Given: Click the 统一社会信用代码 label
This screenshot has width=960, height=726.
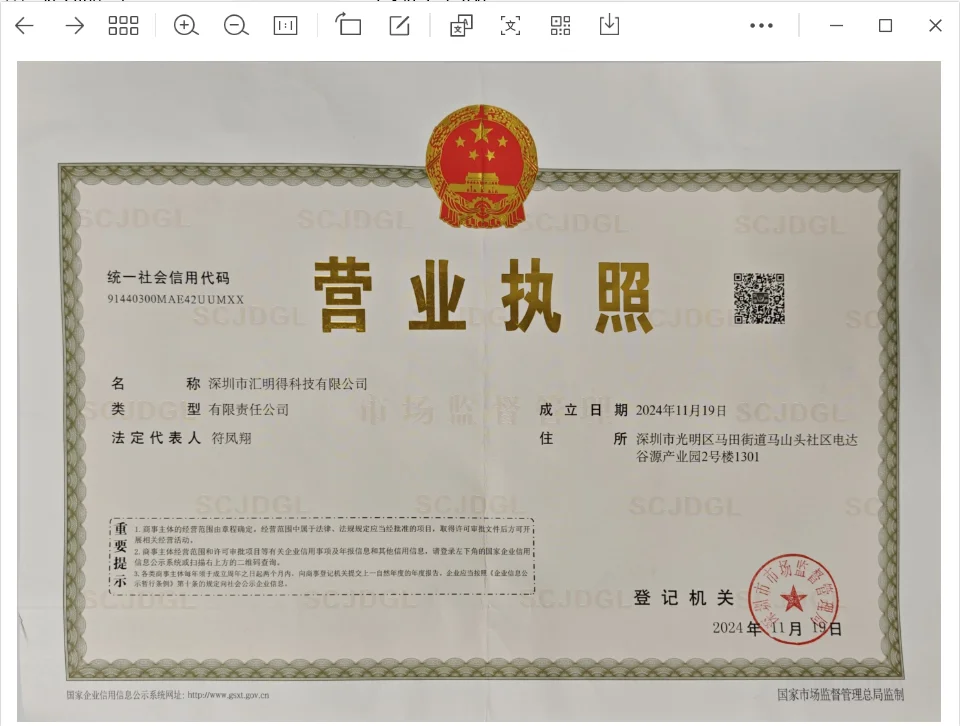Looking at the screenshot, I should pyautogui.click(x=168, y=278).
